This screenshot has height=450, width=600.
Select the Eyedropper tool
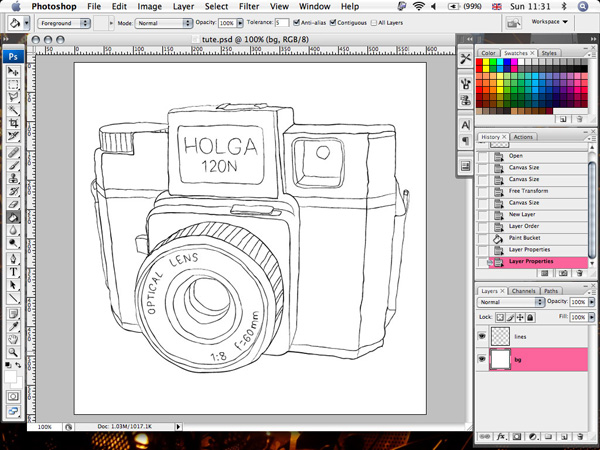13,326
